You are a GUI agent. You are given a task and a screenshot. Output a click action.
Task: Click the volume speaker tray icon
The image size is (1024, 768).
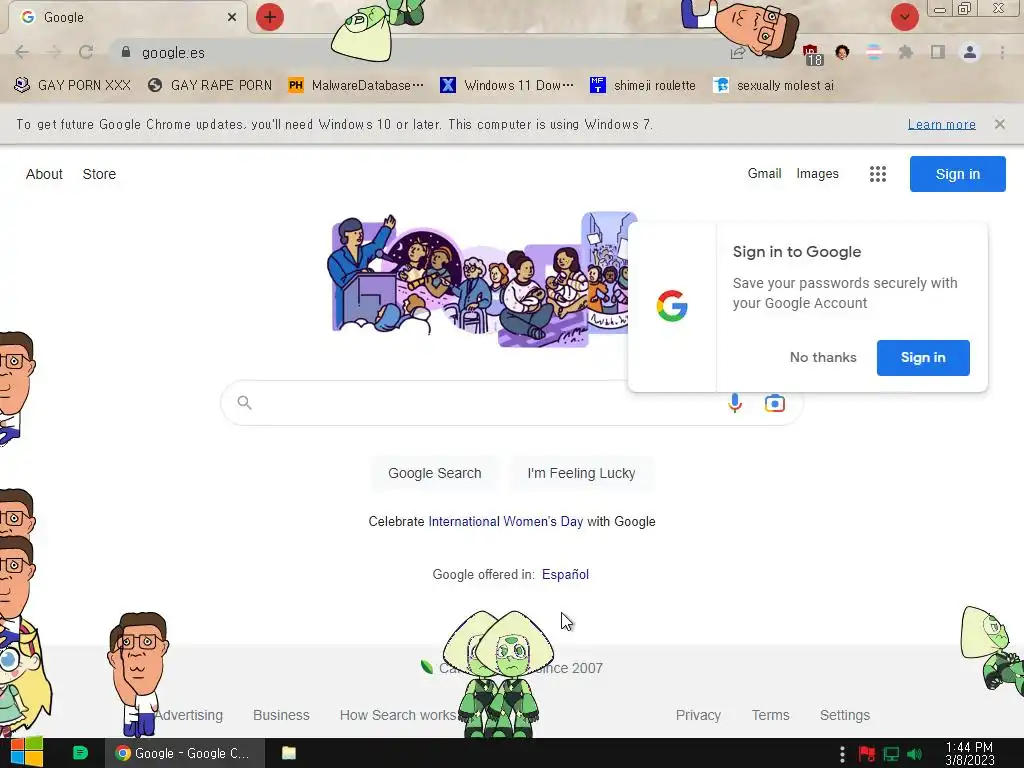click(x=915, y=754)
